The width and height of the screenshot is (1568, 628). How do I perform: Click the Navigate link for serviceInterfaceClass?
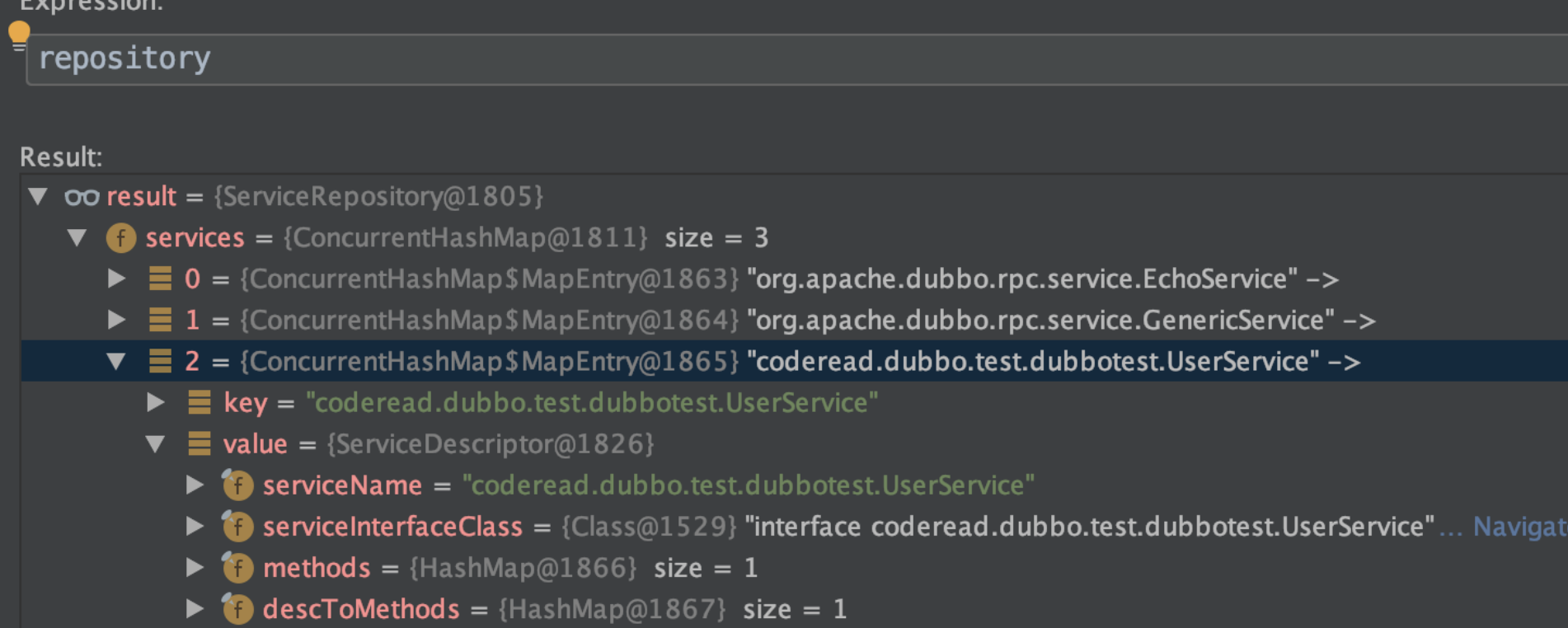(1519, 527)
